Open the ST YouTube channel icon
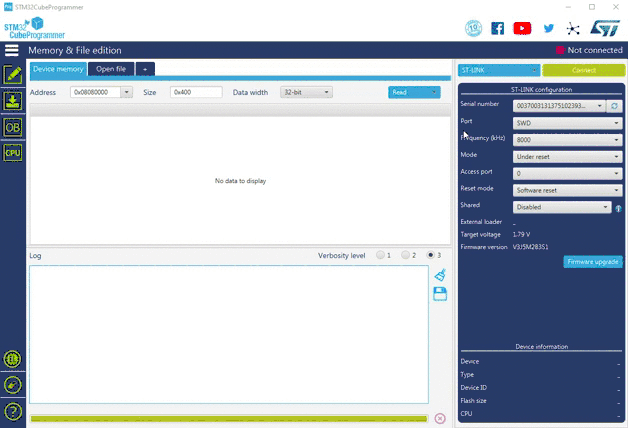628x428 pixels. coord(522,28)
